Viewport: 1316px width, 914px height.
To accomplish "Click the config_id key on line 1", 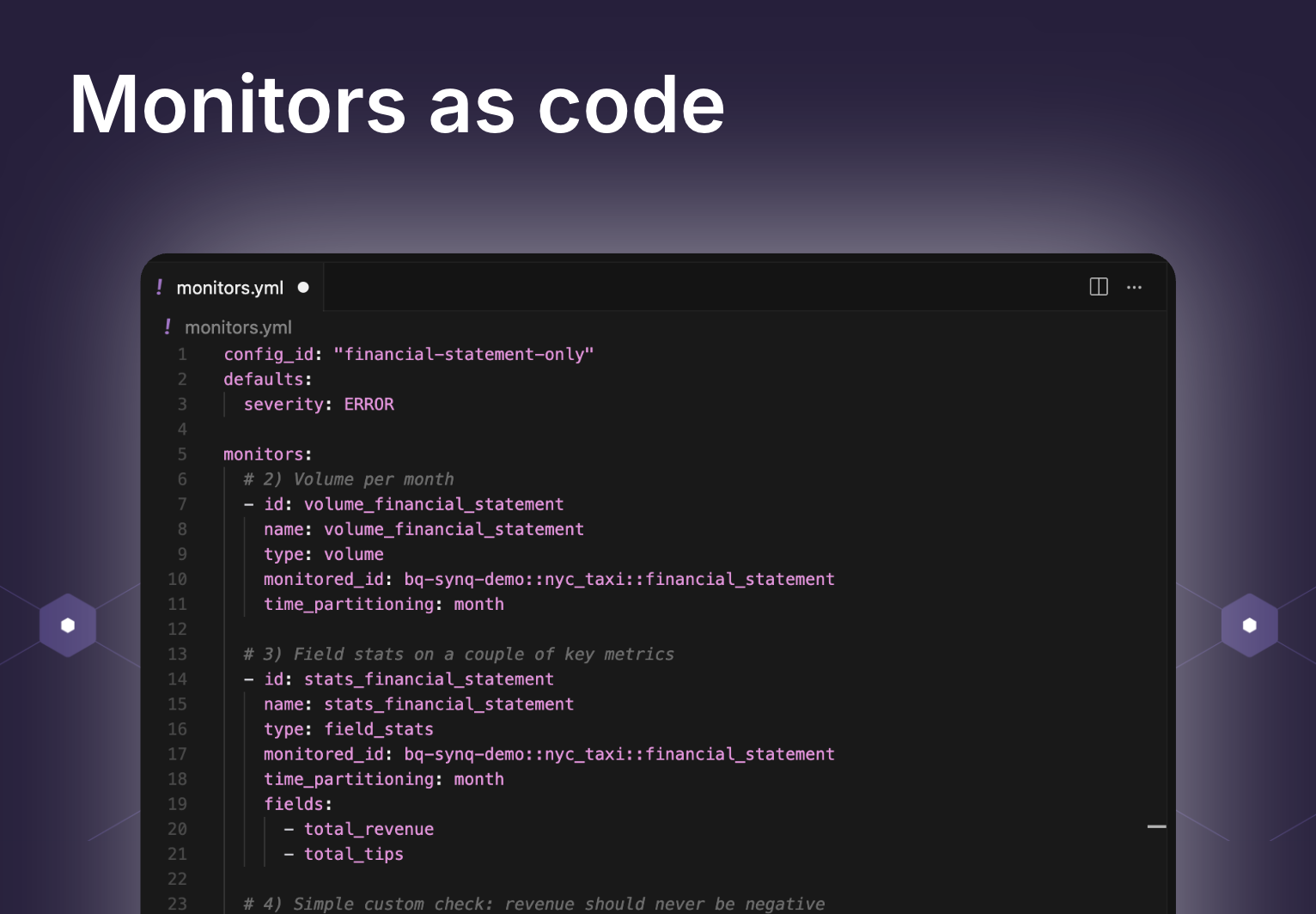I will click(269, 354).
